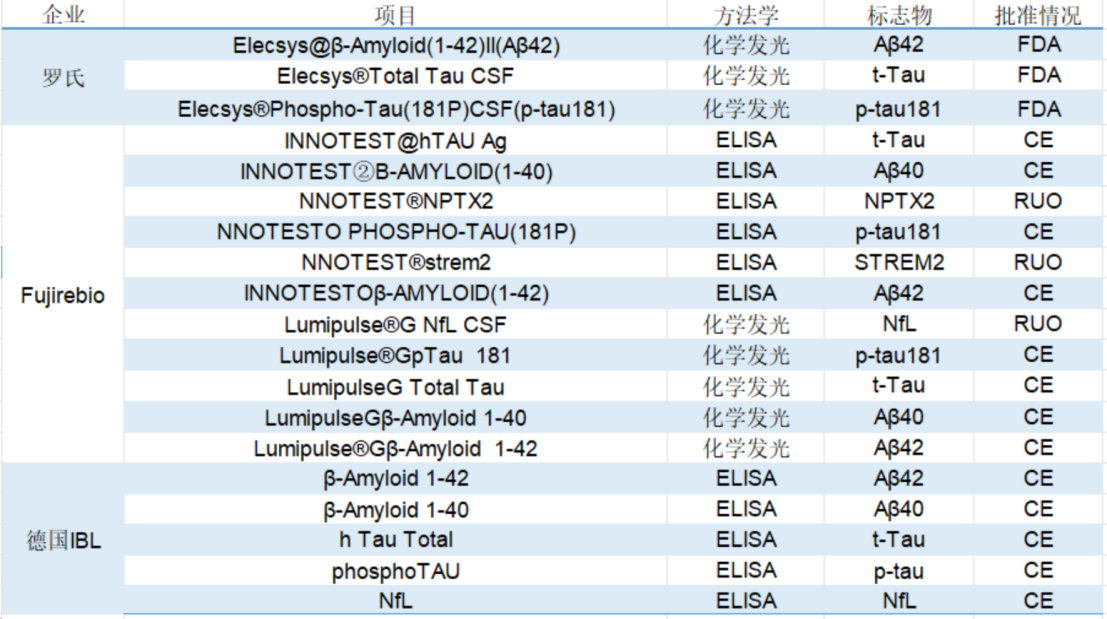
Task: Click the p-tau marker cell in phosphoTAU row
Action: coord(899,571)
